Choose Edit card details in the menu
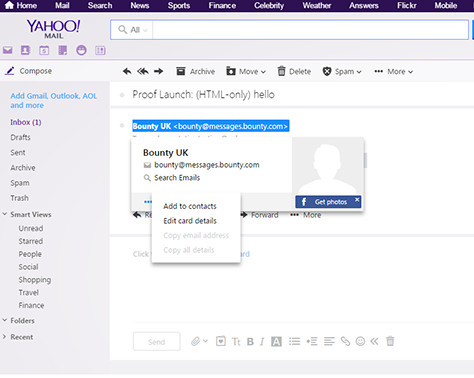 190,221
